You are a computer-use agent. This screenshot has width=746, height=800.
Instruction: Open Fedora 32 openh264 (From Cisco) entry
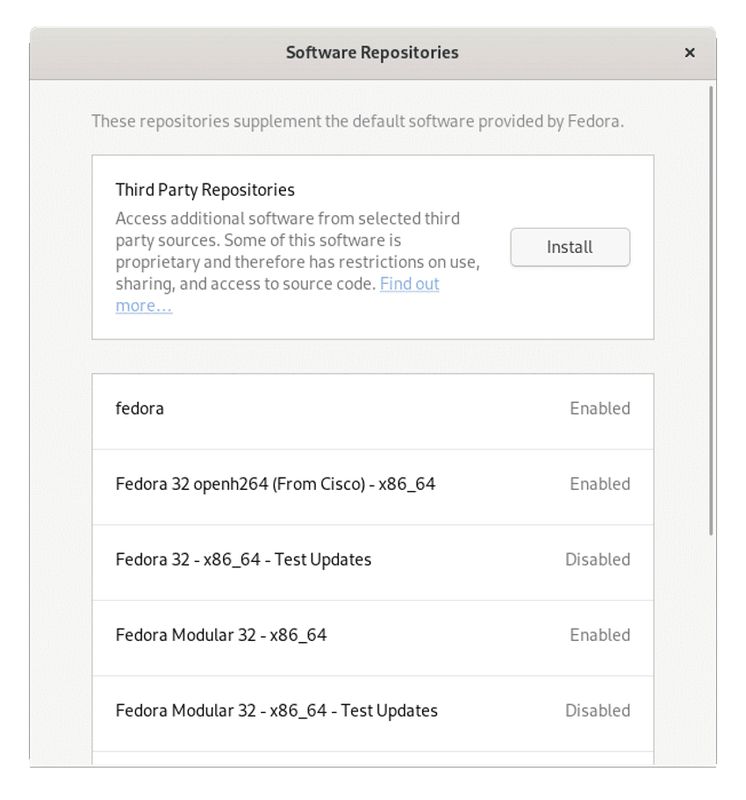[x=276, y=484]
